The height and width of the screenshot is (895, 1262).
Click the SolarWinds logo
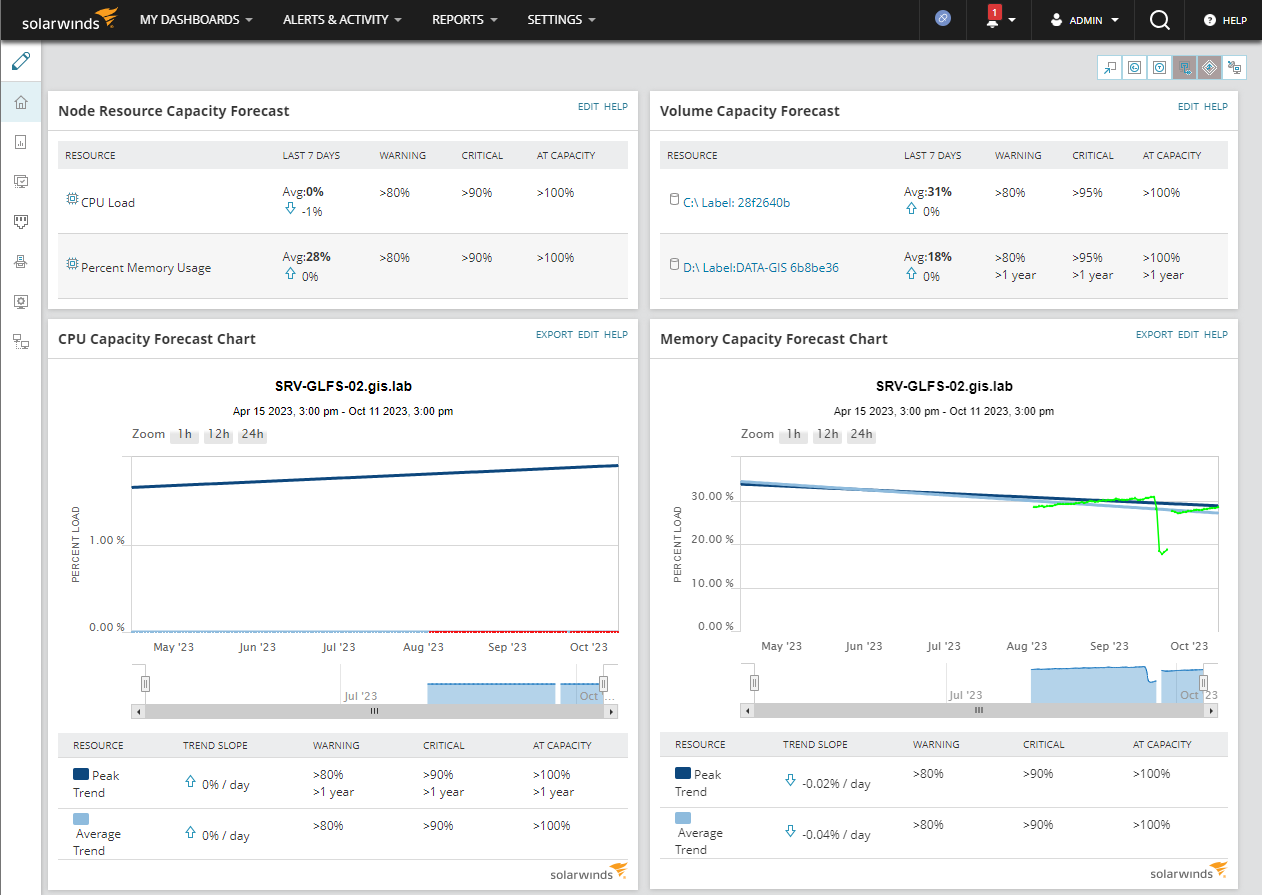[x=70, y=19]
